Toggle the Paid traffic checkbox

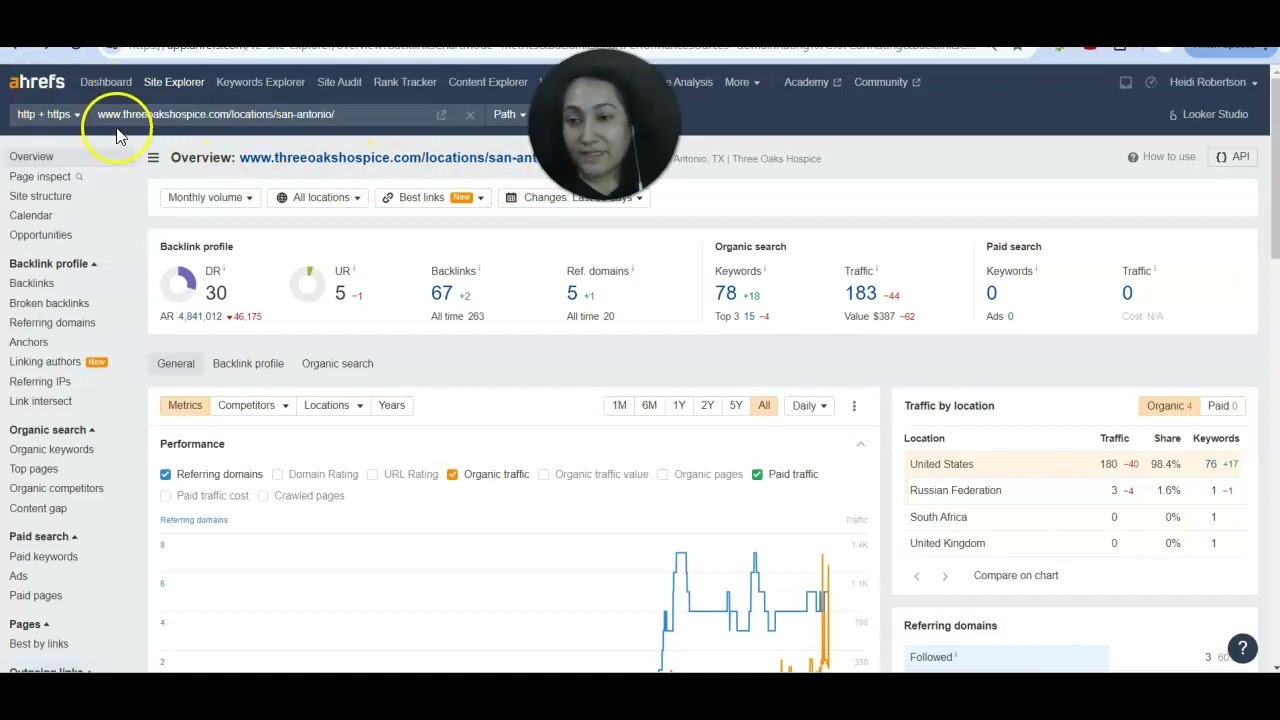pyautogui.click(x=757, y=474)
